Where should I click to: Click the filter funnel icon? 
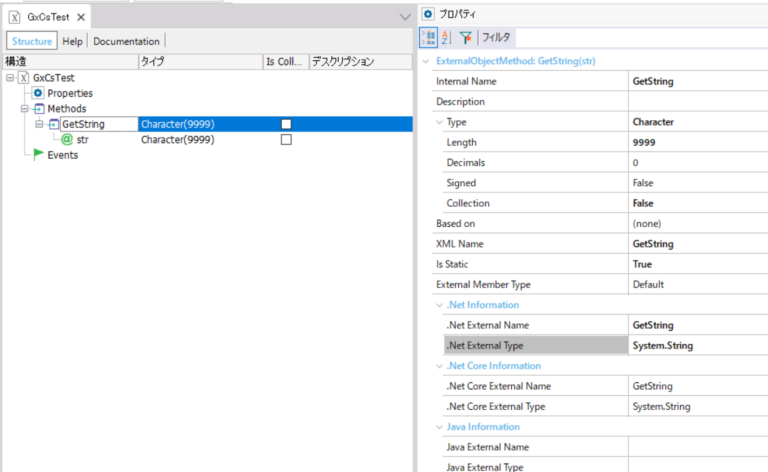(466, 38)
